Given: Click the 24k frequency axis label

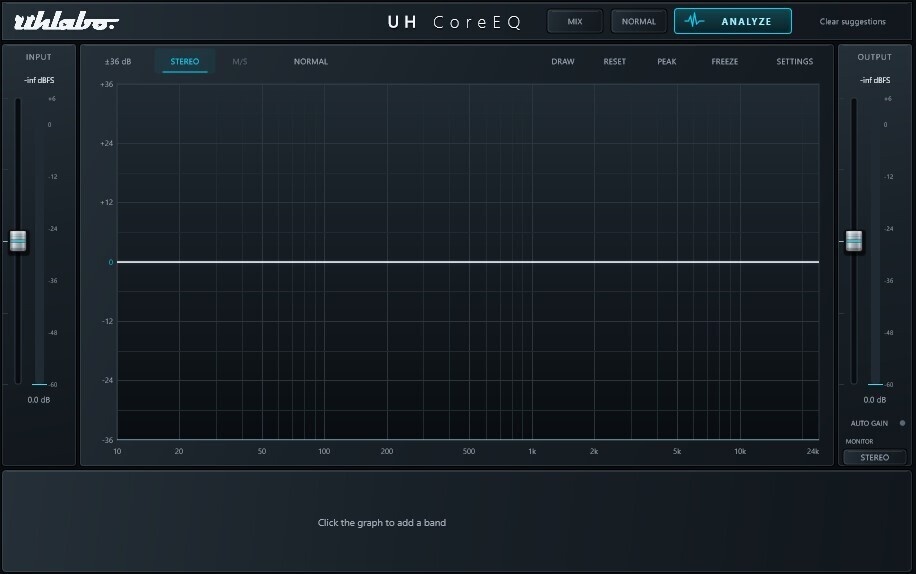Looking at the screenshot, I should pyautogui.click(x=813, y=451).
